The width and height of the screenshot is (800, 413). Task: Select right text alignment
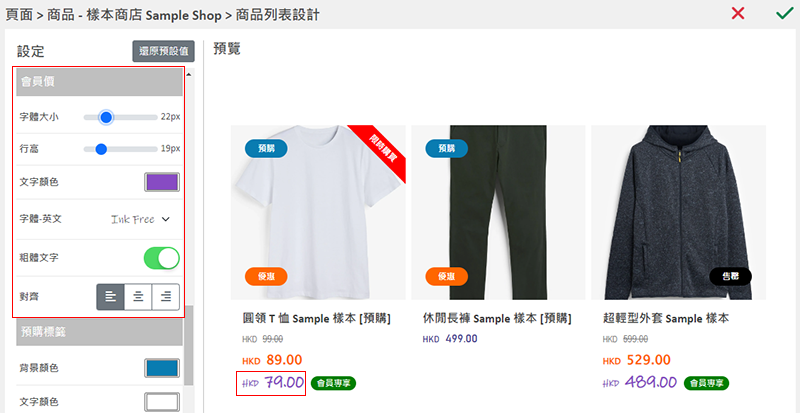[x=166, y=297]
